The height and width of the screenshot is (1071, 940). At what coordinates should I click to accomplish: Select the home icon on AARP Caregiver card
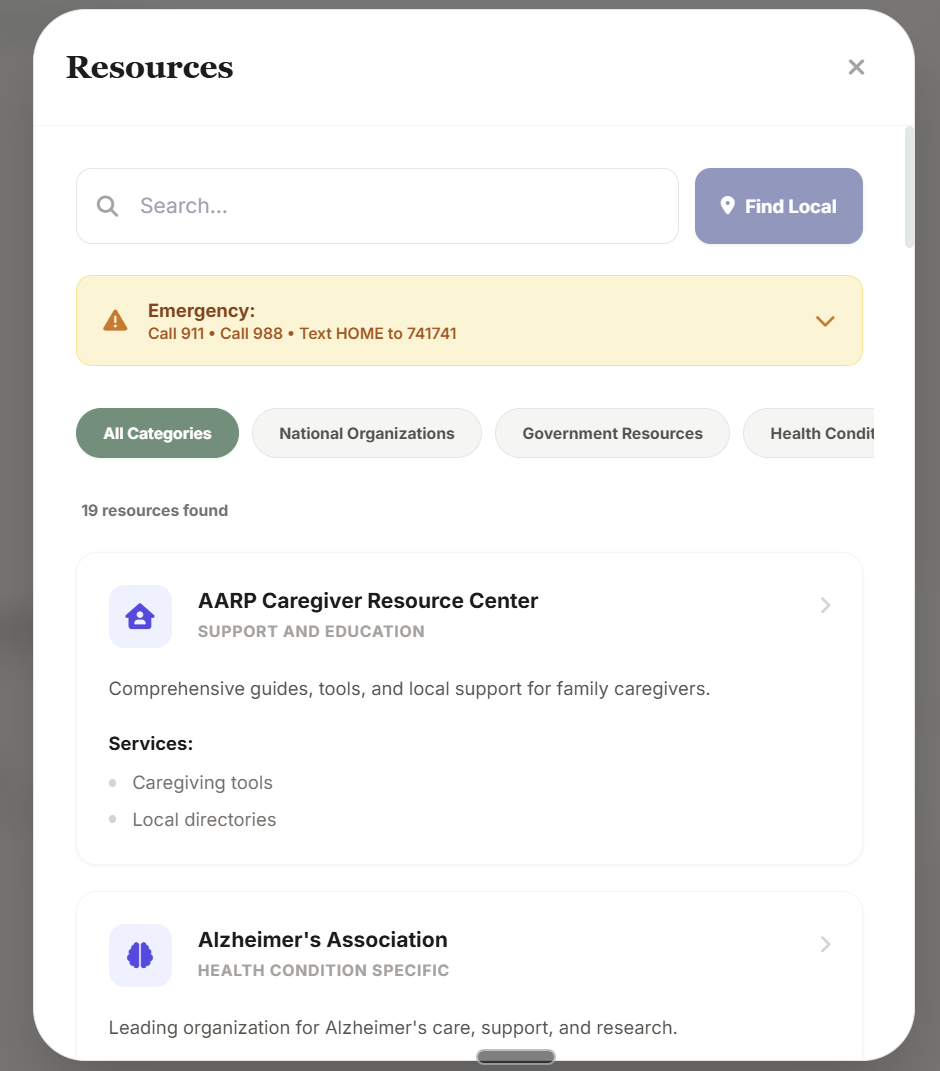coord(140,616)
